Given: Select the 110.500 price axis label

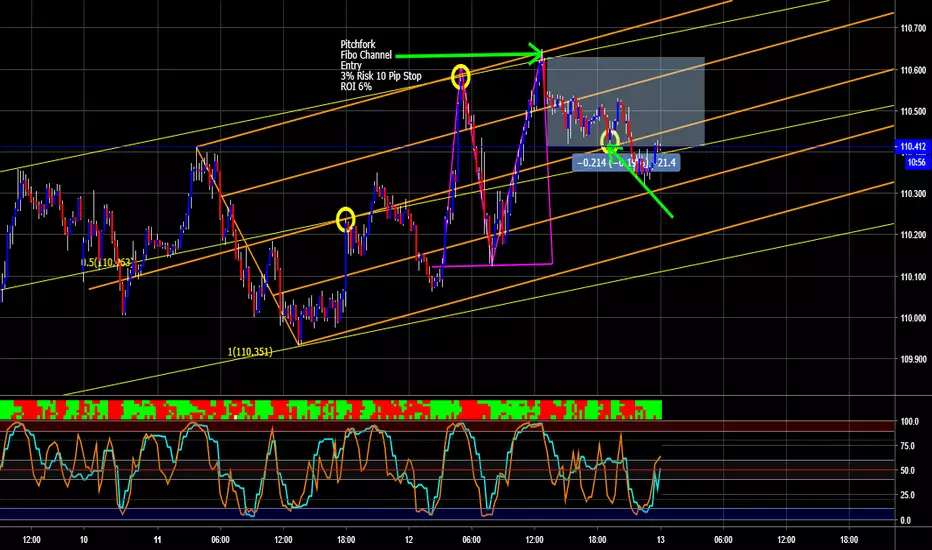Looking at the screenshot, I should (913, 111).
